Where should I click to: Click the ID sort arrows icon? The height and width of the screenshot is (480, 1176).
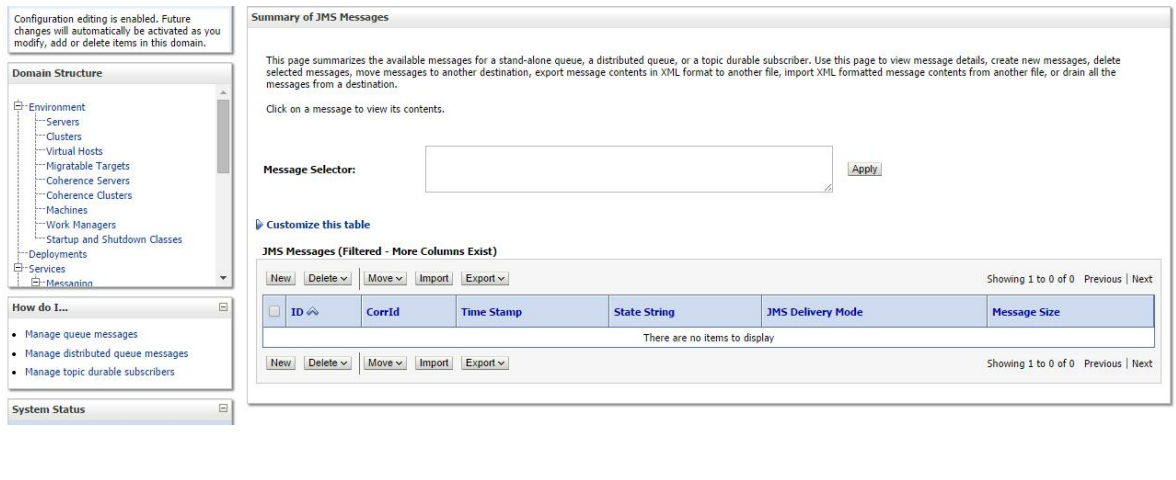tap(313, 312)
